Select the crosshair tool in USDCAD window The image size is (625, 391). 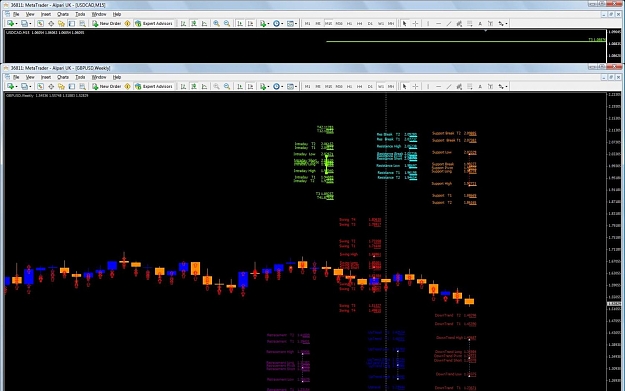[x=415, y=24]
